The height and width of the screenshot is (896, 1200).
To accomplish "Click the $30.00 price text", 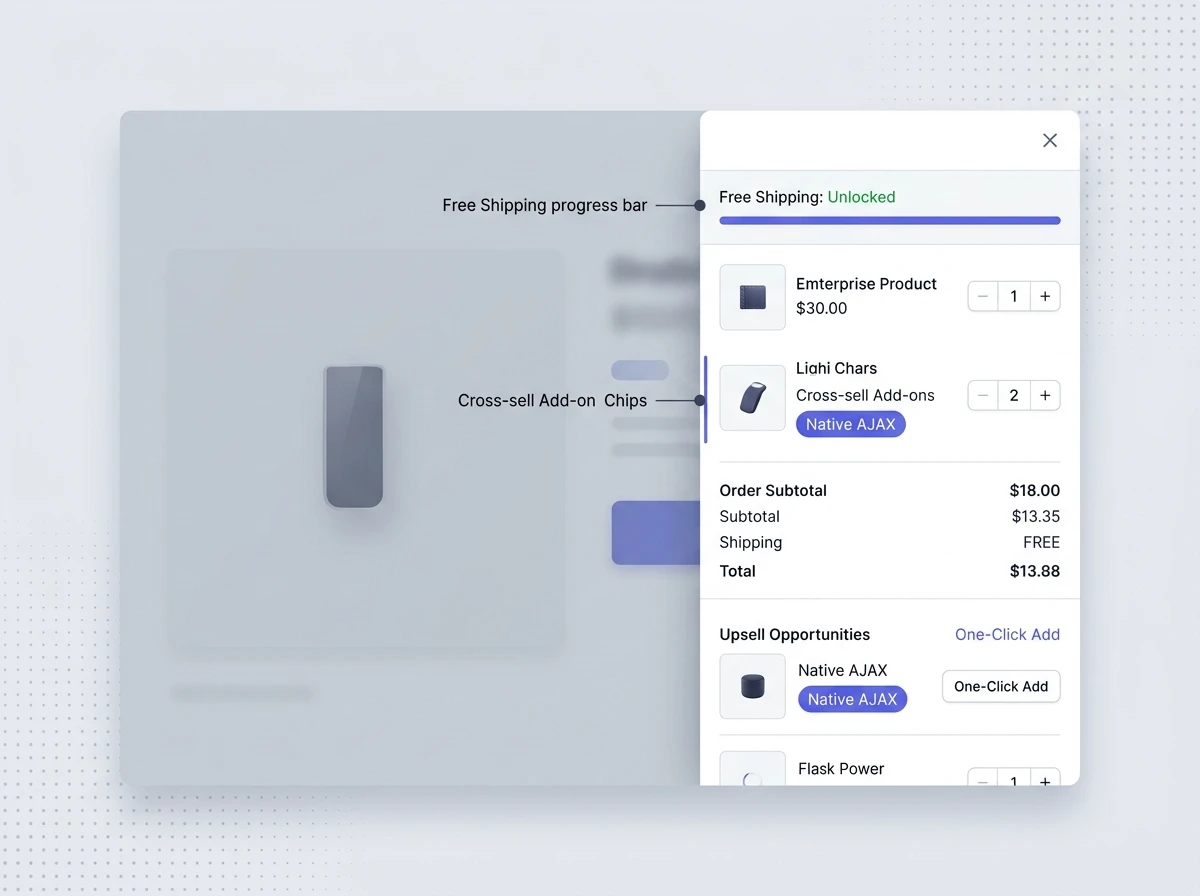I will click(x=821, y=309).
